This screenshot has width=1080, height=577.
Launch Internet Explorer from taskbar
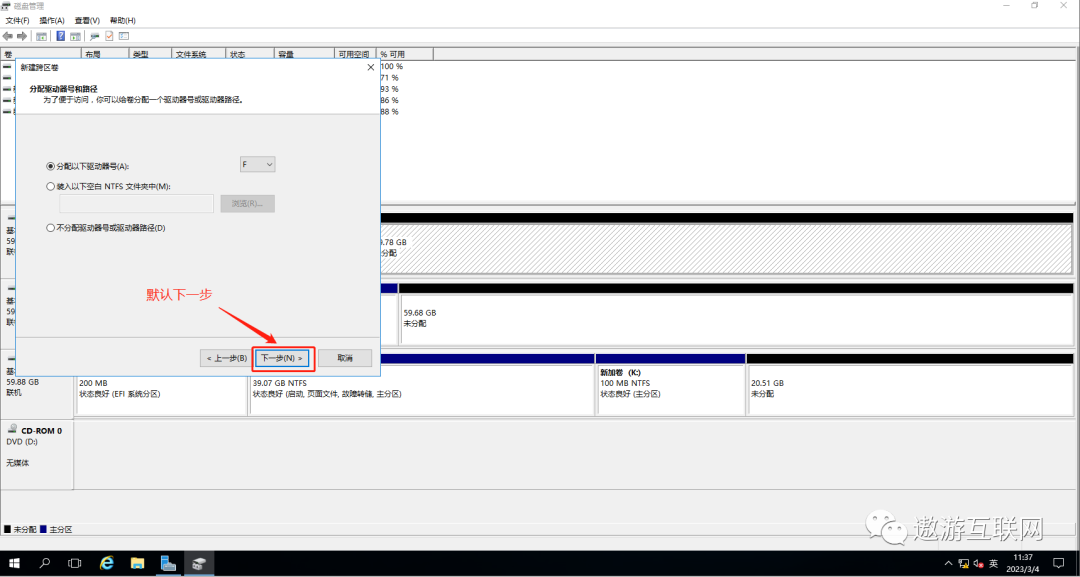click(107, 563)
